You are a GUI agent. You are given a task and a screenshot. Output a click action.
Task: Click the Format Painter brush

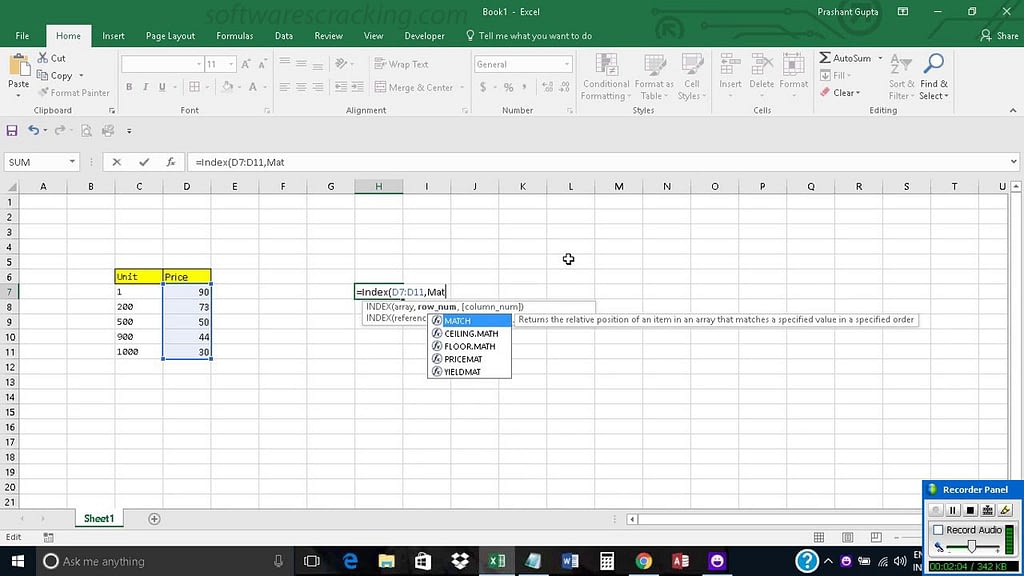tap(43, 93)
